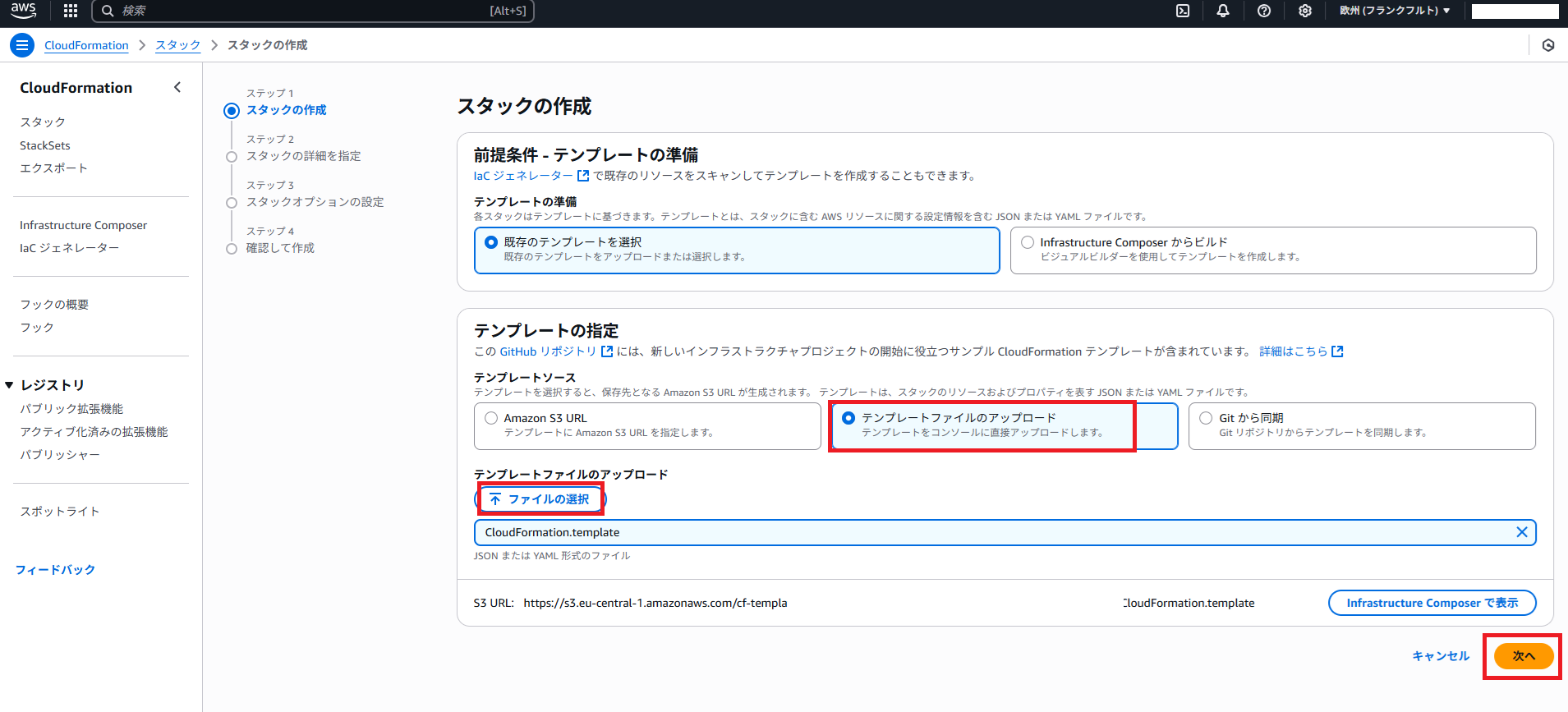Screen dimensions: 1568x712
Task: Open settings gear in top bar
Action: tap(1305, 11)
